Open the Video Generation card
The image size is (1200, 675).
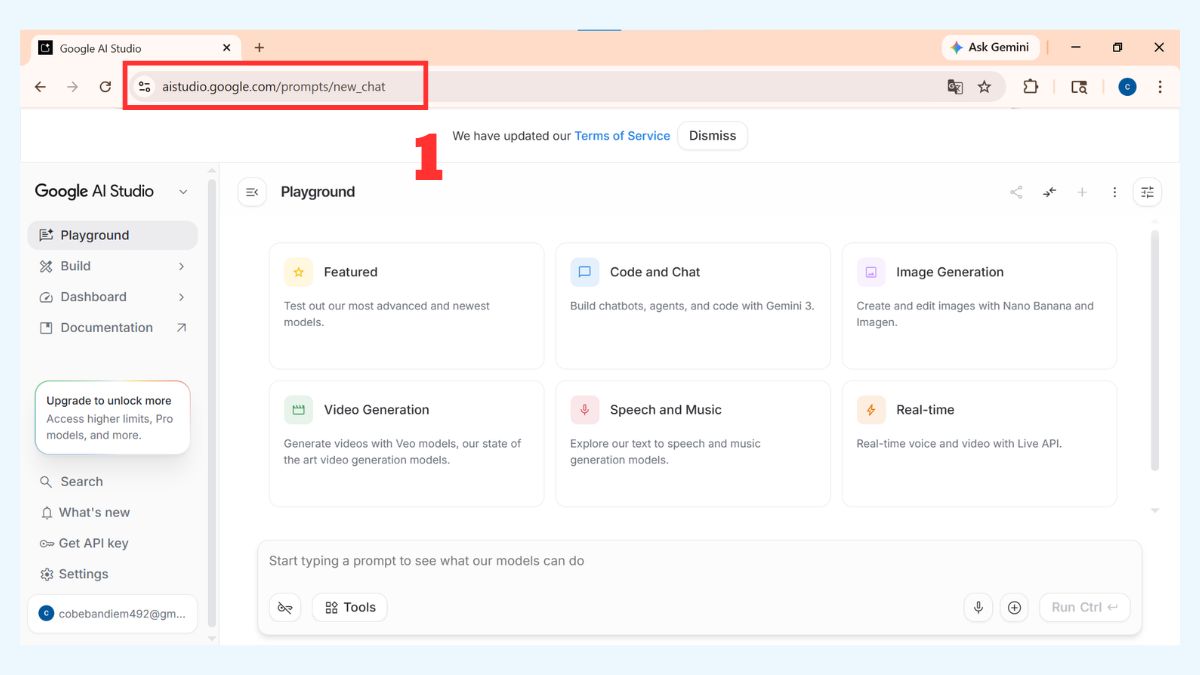click(x=406, y=443)
